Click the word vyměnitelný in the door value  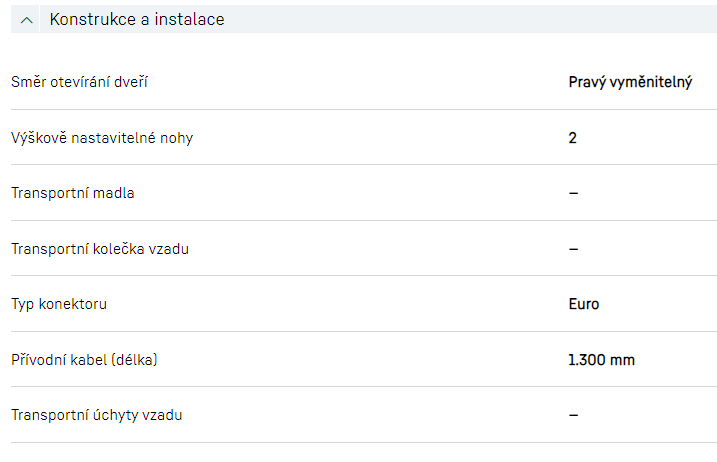pos(651,82)
